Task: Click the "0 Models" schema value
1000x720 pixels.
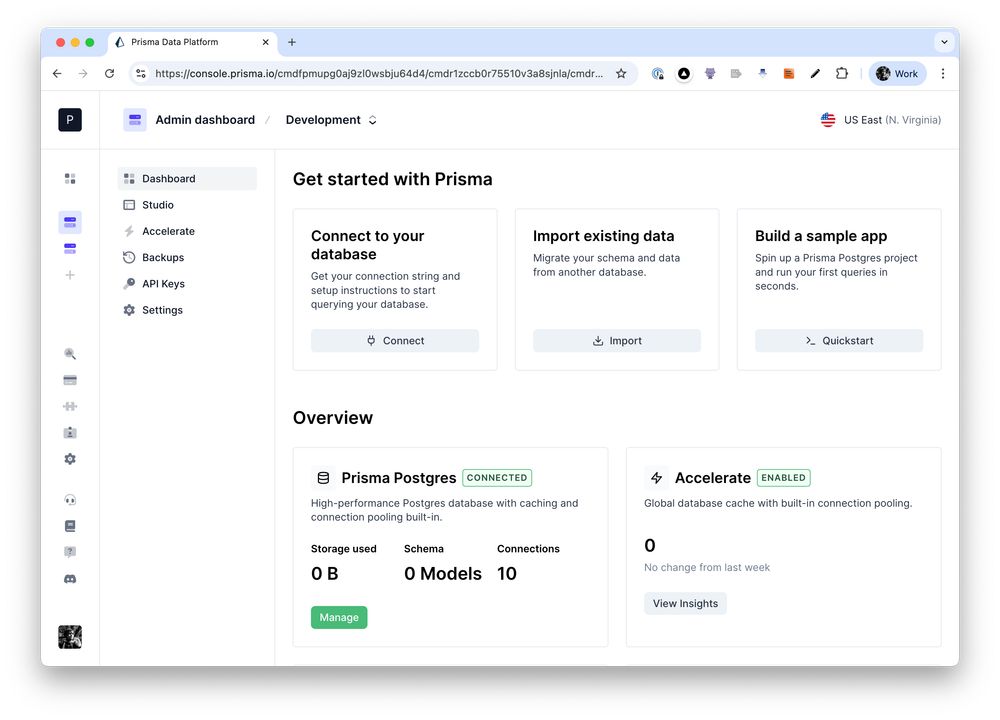Action: point(443,573)
